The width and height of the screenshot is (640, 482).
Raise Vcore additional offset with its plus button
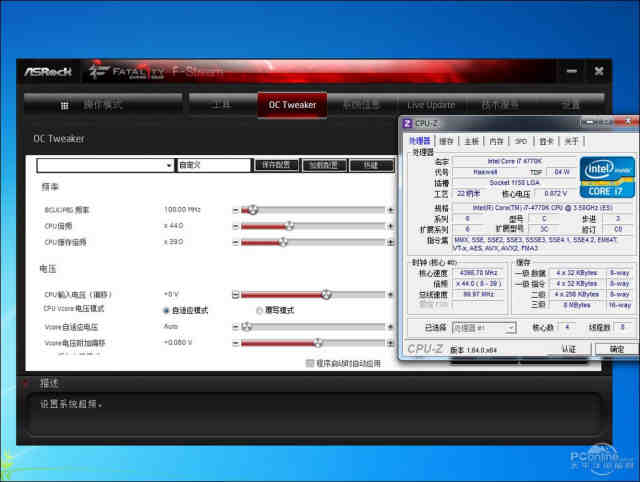(391, 343)
